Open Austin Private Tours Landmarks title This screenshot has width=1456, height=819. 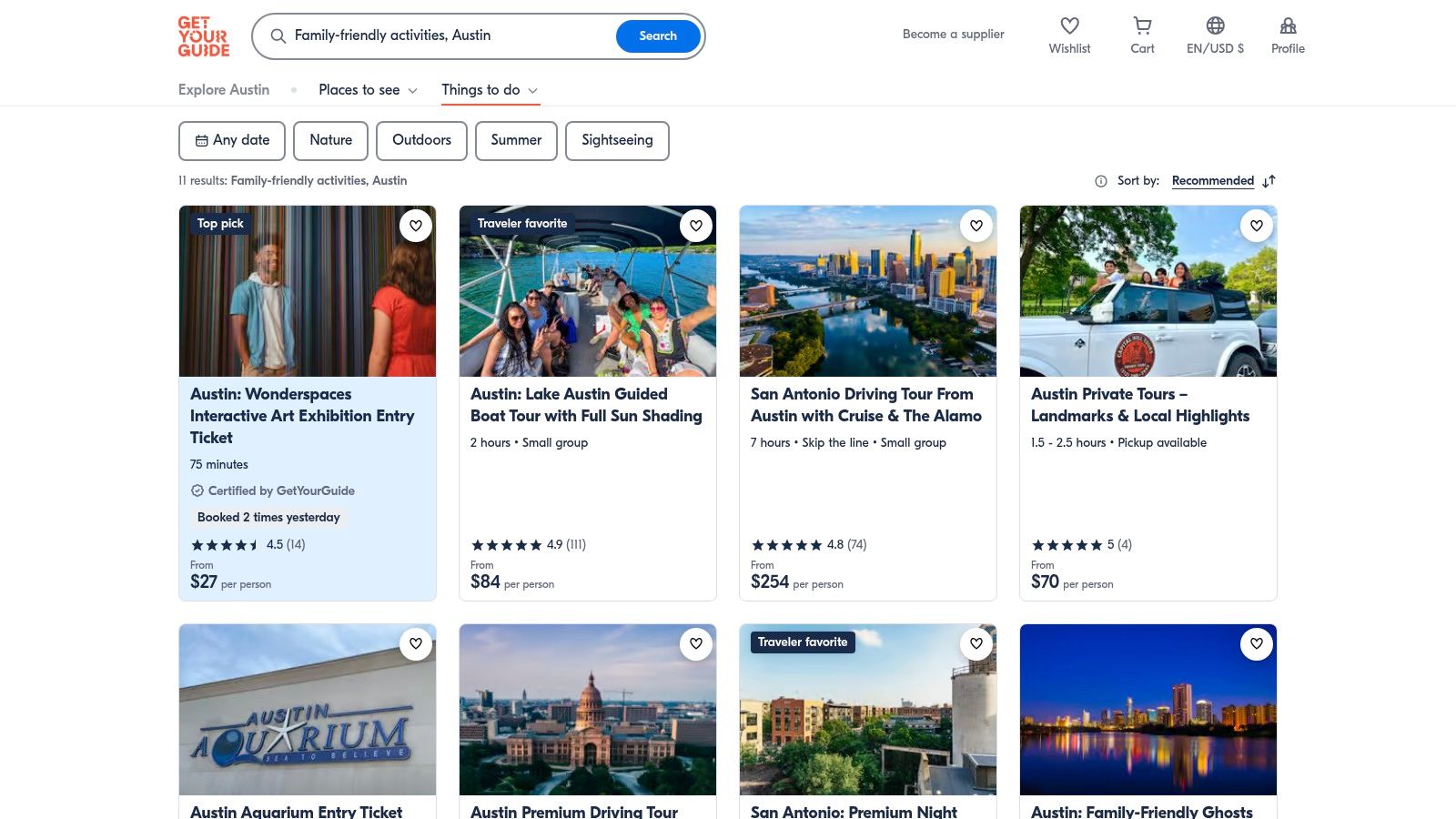pyautogui.click(x=1140, y=405)
